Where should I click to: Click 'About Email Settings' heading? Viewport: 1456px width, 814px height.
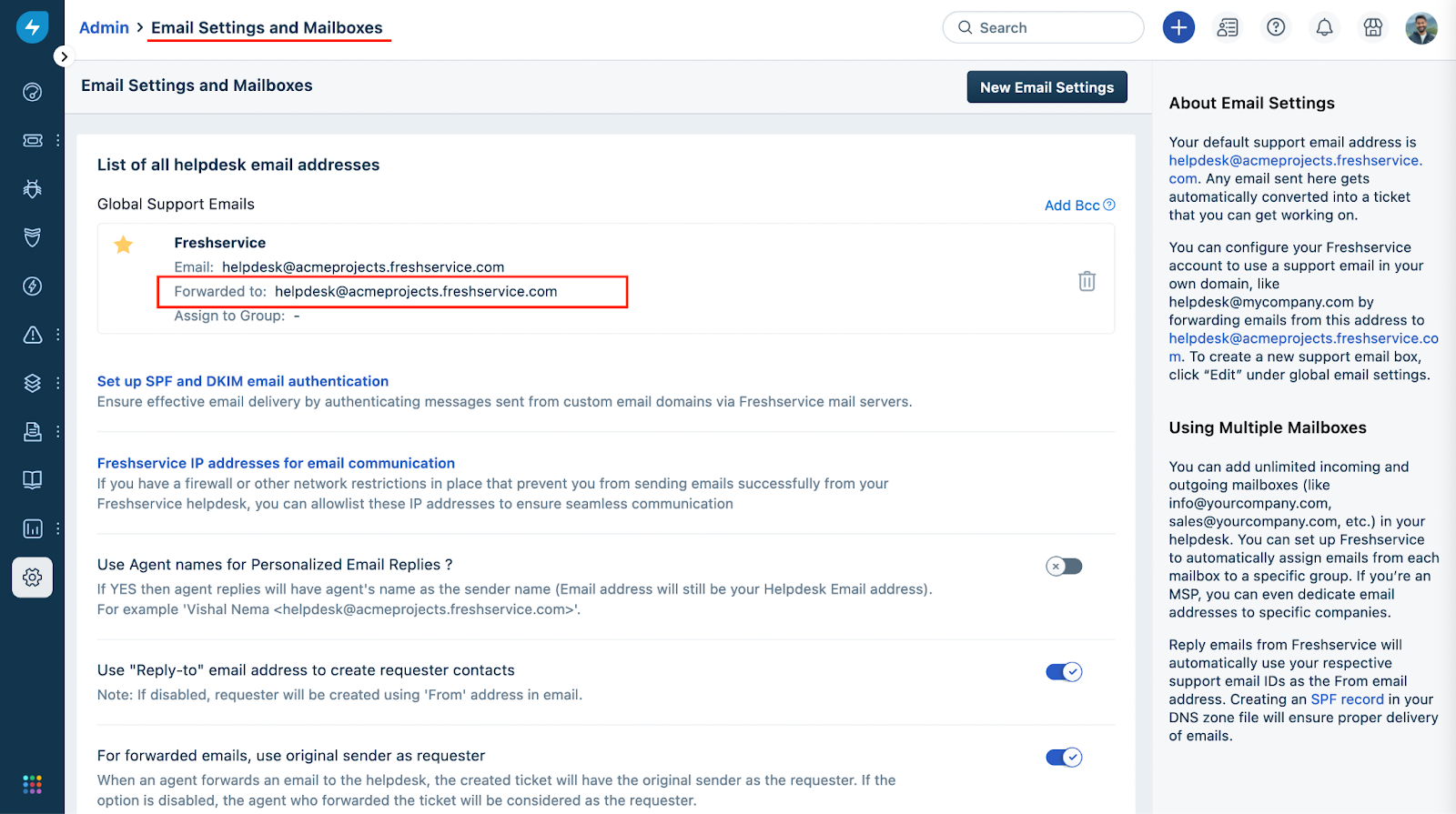point(1251,103)
